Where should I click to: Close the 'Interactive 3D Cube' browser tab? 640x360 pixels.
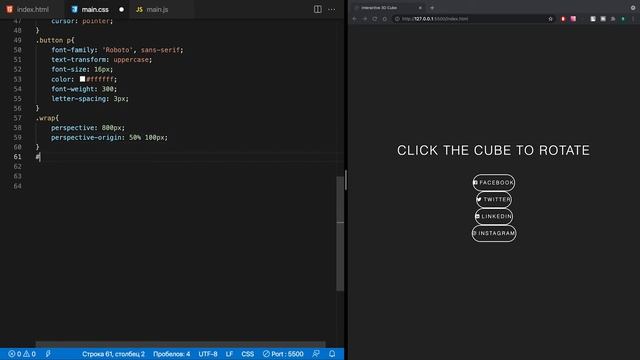pos(420,8)
